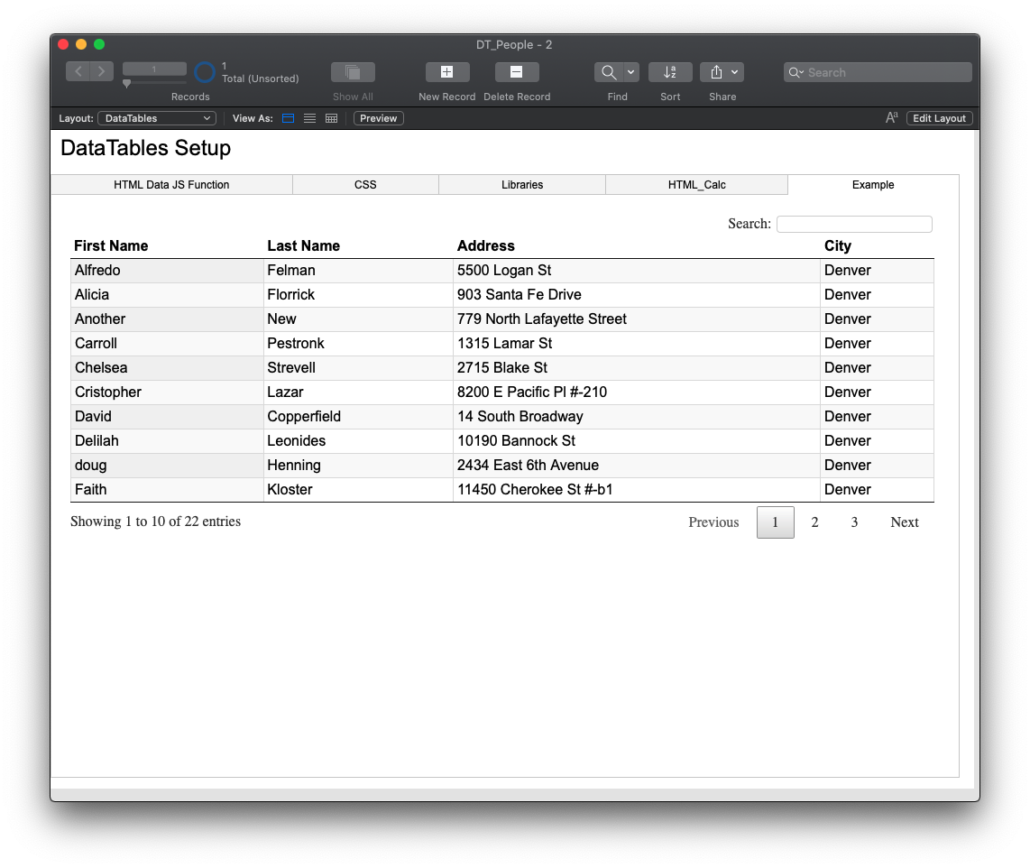Switch to the CSS tab
Screen dimensions: 1030x868
364,184
